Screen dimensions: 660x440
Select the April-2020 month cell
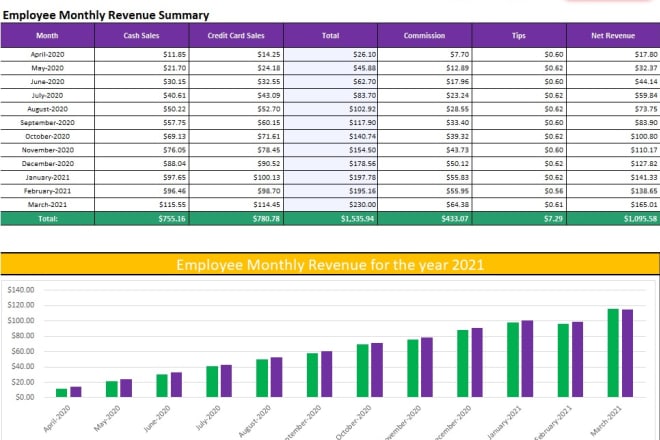point(47,54)
